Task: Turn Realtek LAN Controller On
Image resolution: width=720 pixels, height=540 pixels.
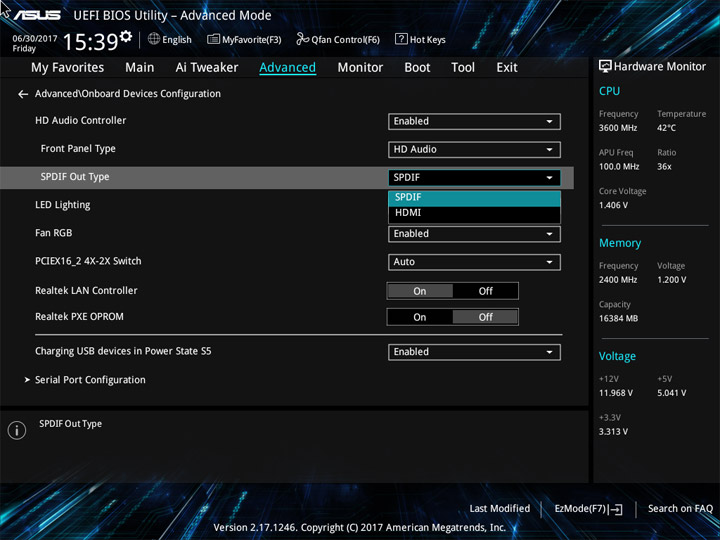Action: click(x=420, y=291)
